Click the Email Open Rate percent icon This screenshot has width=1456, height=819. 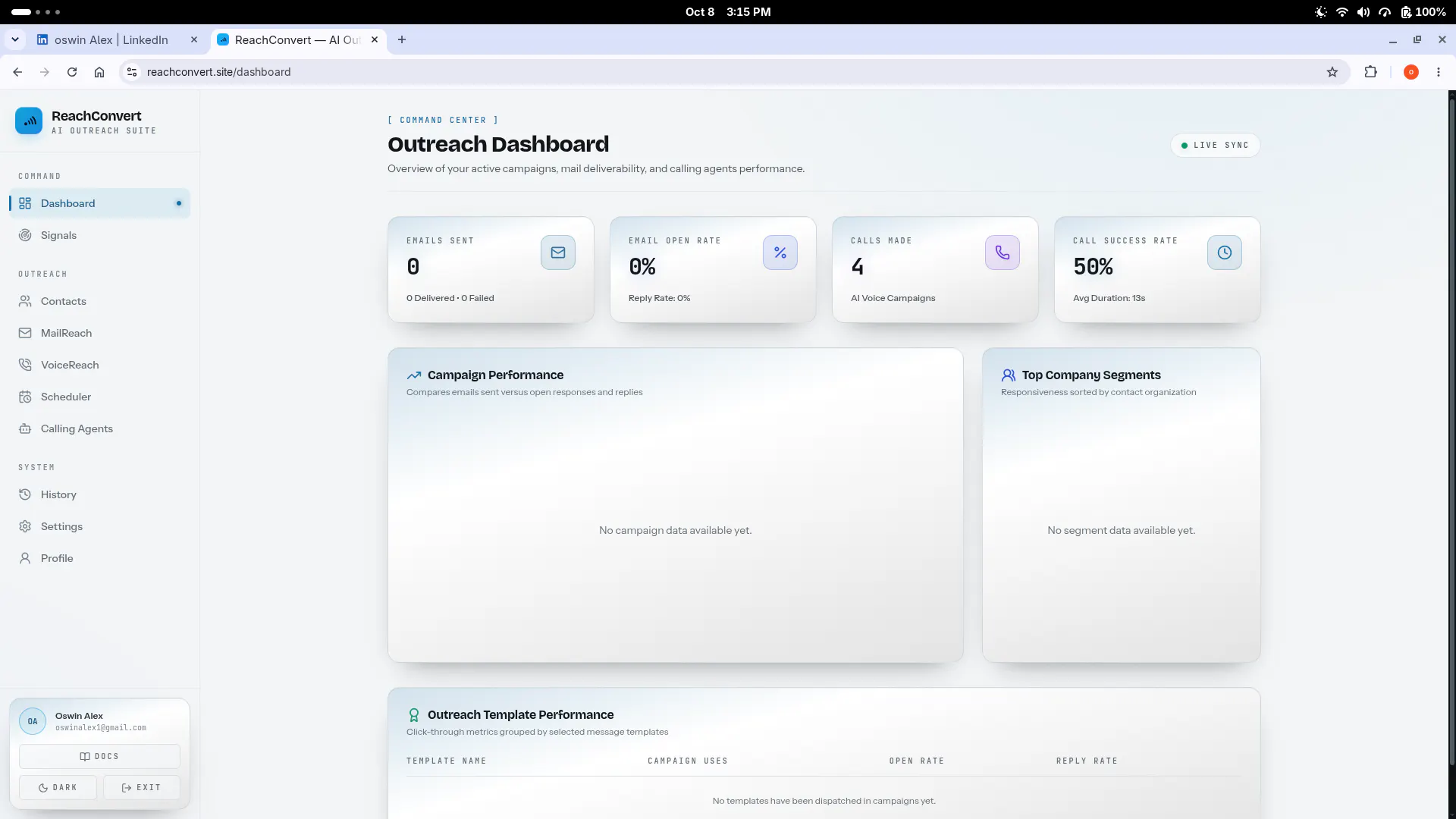click(780, 253)
